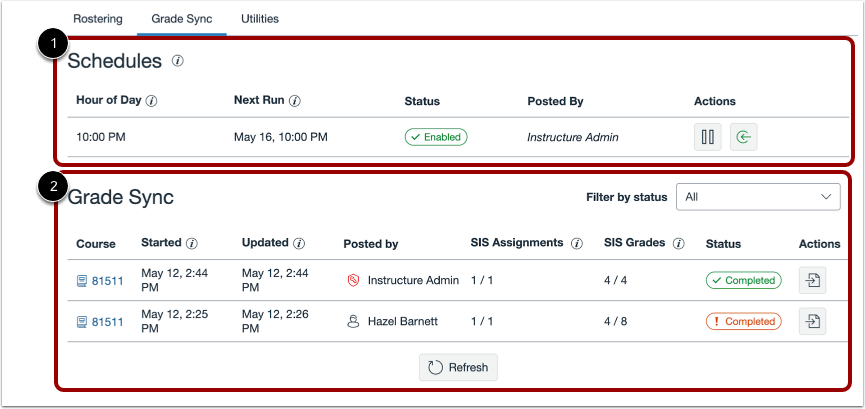Open the Rostering tab
865x409 pixels.
click(98, 19)
